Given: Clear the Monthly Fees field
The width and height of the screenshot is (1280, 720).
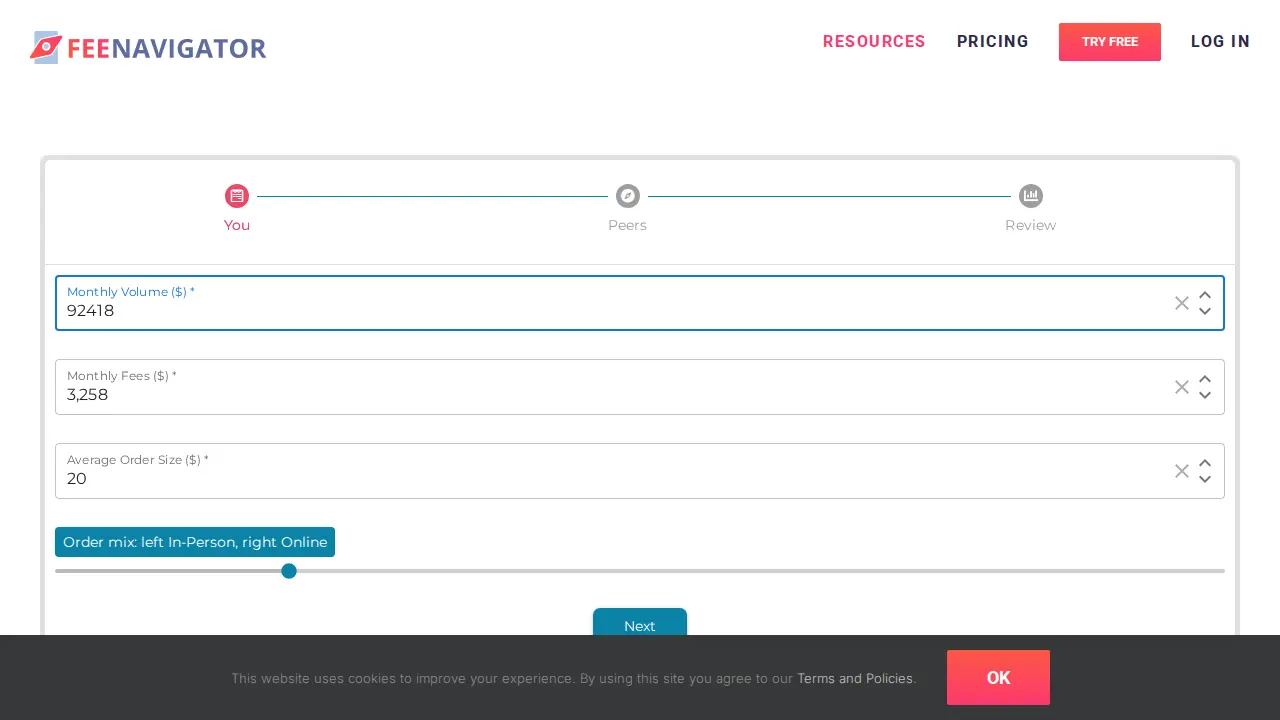Looking at the screenshot, I should pyautogui.click(x=1182, y=387).
